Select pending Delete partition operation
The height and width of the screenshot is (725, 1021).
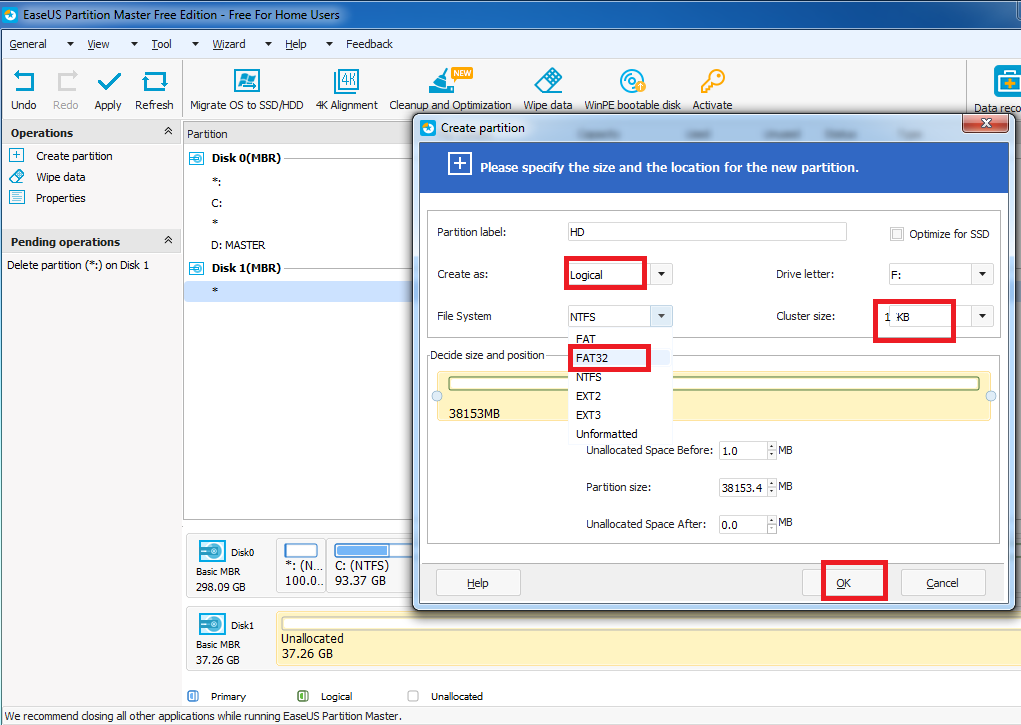point(78,265)
